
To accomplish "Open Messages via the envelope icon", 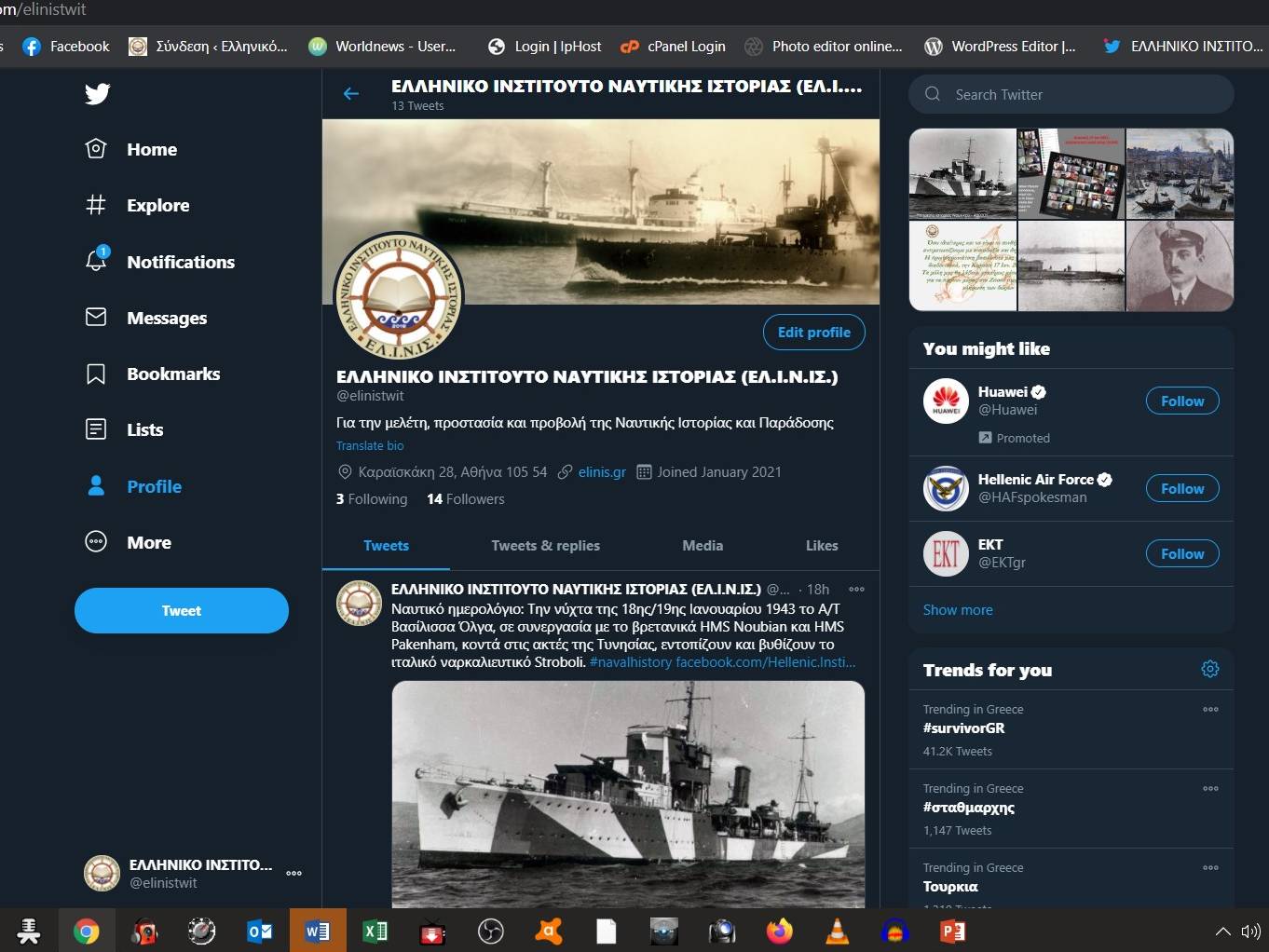I will pyautogui.click(x=96, y=318).
